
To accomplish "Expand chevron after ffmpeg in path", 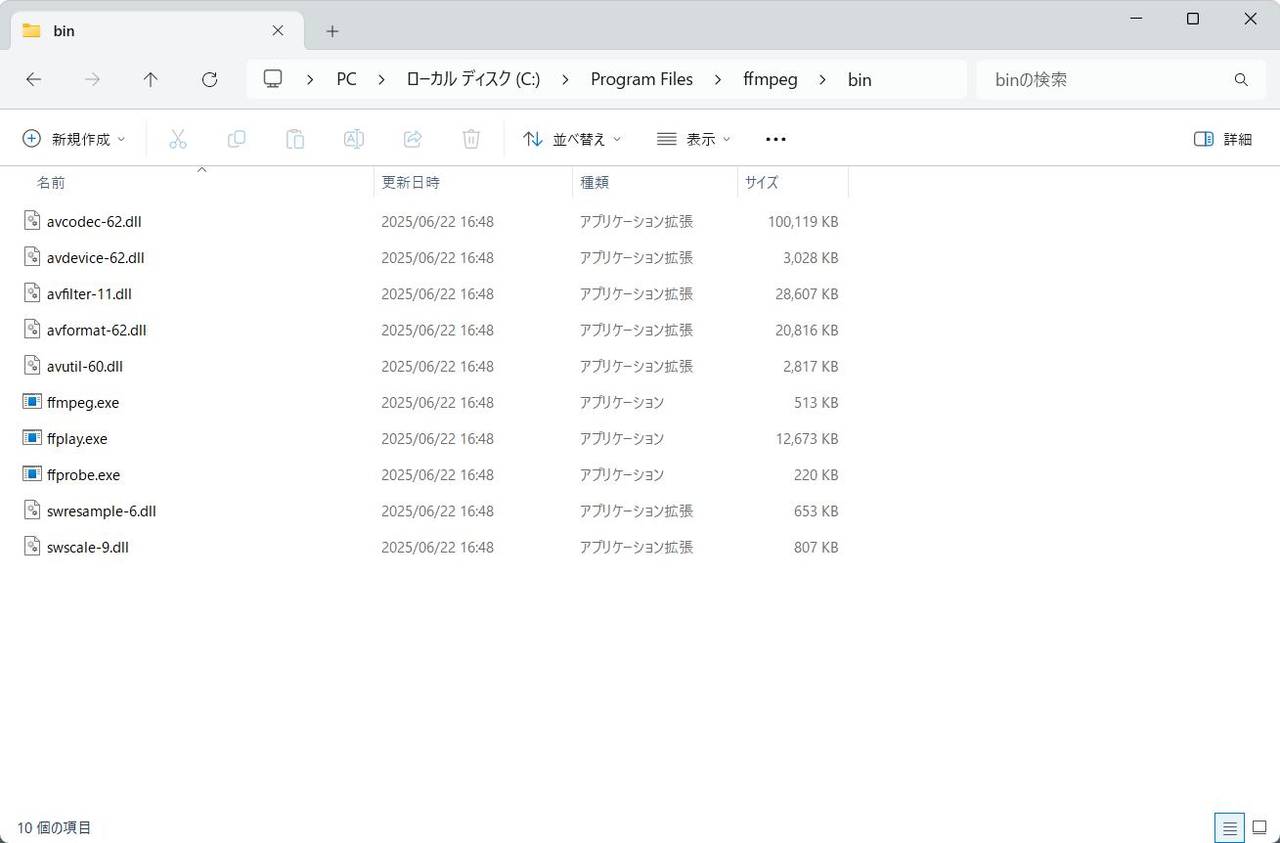I will [823, 79].
